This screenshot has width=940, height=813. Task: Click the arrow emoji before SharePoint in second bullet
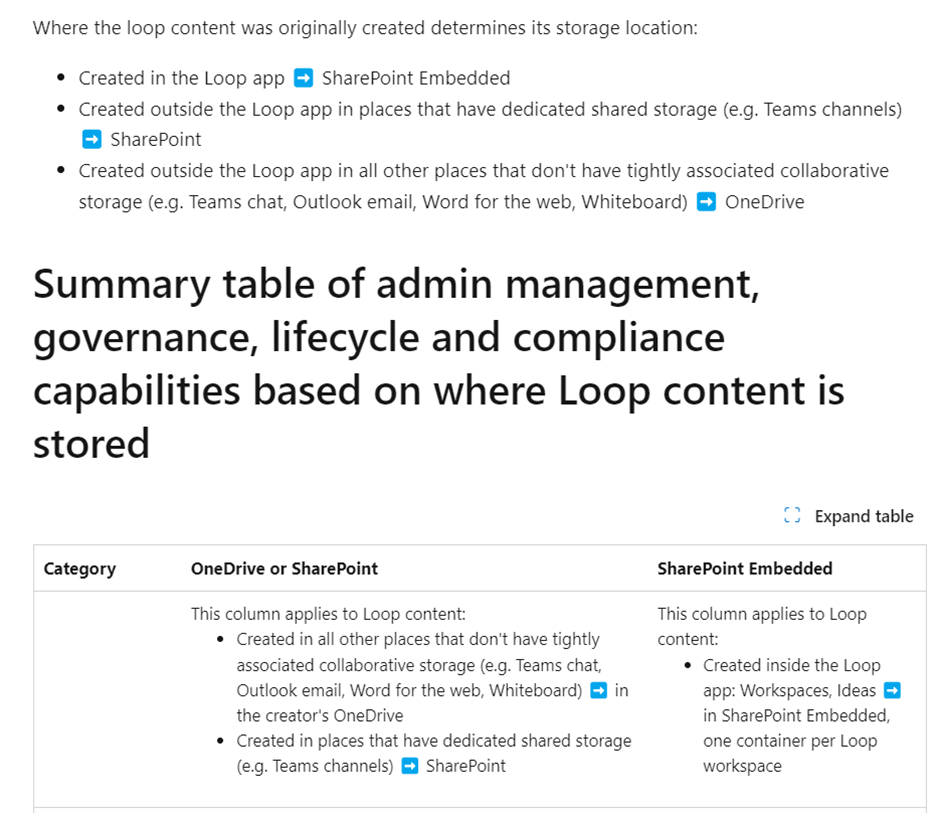click(x=92, y=139)
